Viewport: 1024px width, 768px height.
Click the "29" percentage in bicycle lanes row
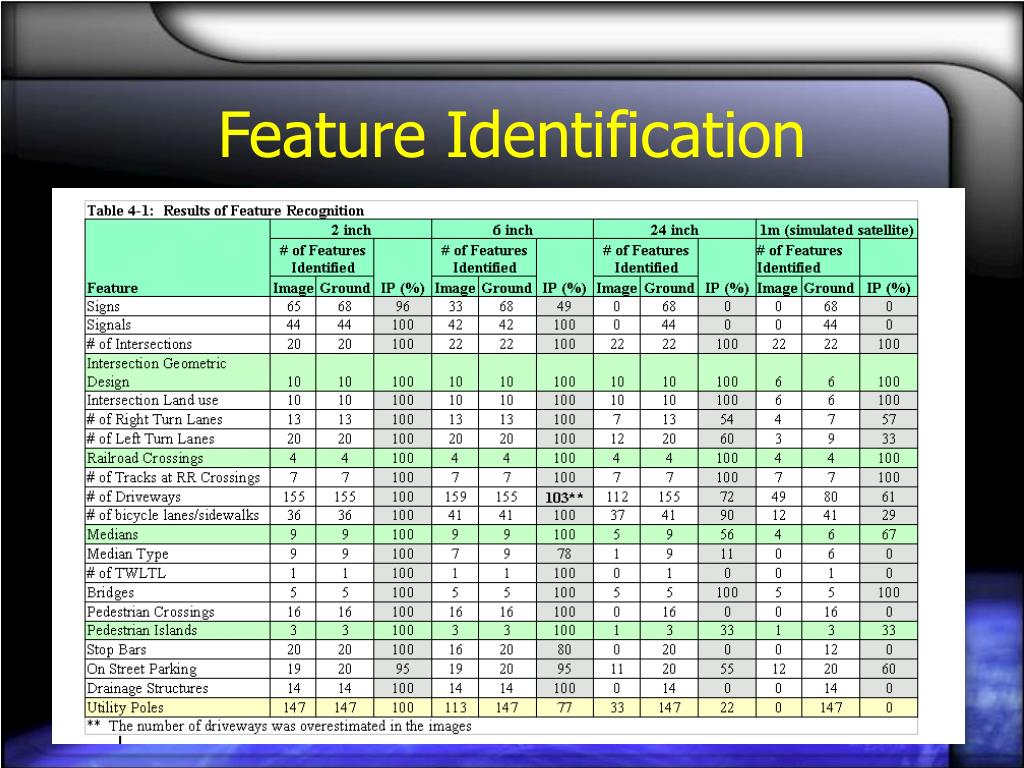click(889, 515)
